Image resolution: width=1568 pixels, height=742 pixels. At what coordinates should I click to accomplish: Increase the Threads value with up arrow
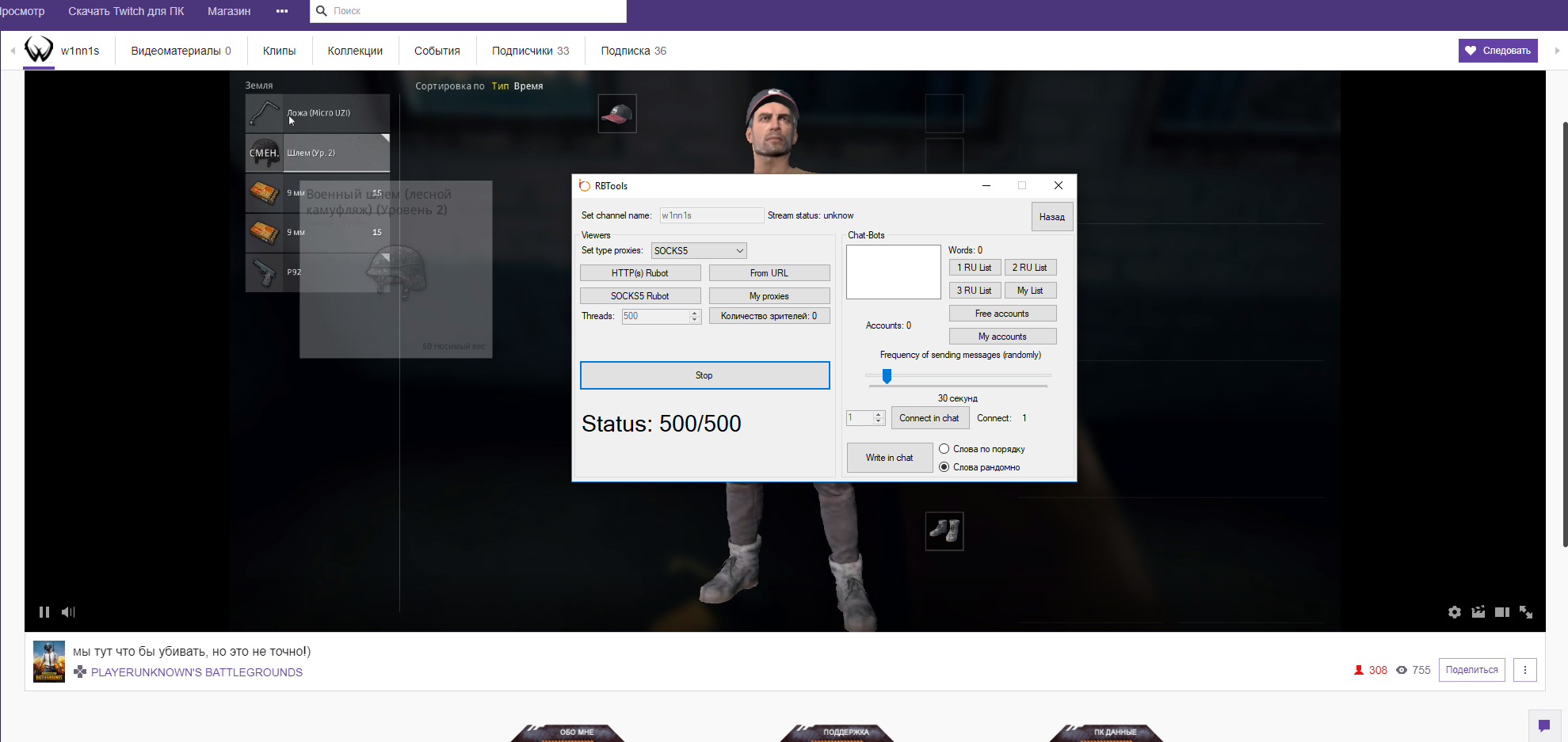point(695,313)
